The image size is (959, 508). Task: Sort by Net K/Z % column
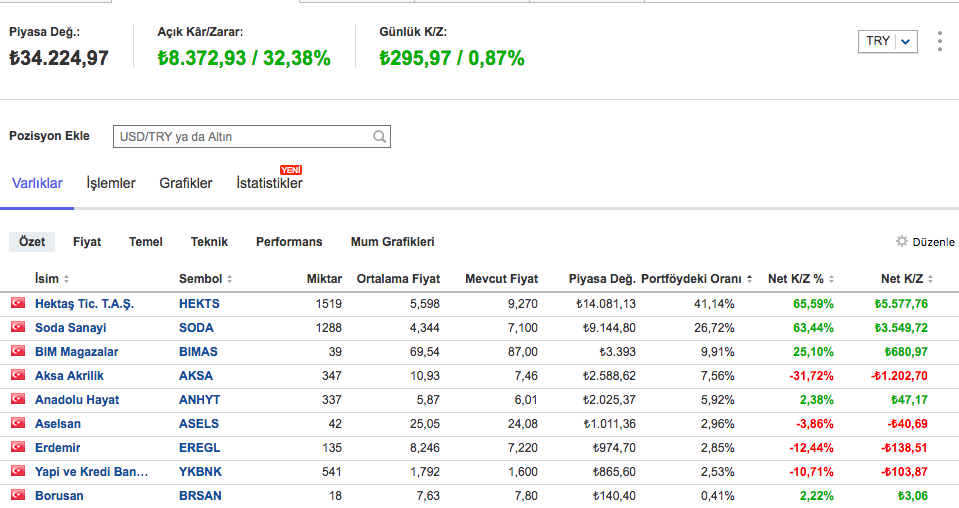(801, 279)
